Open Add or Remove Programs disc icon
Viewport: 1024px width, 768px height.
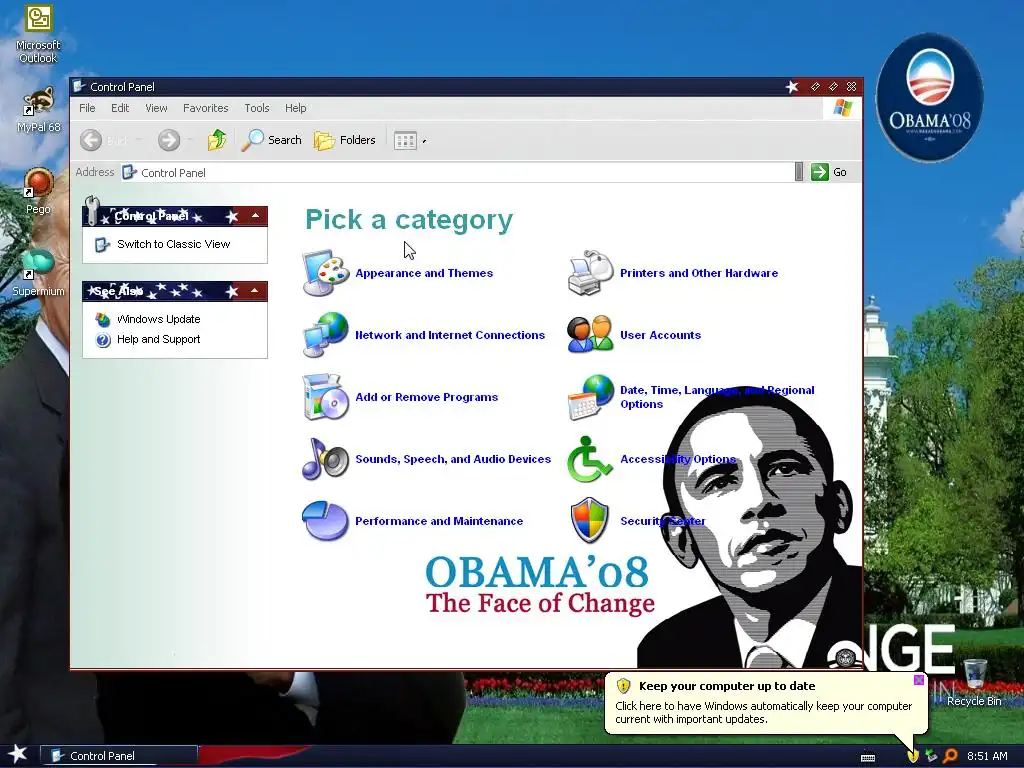(x=325, y=397)
